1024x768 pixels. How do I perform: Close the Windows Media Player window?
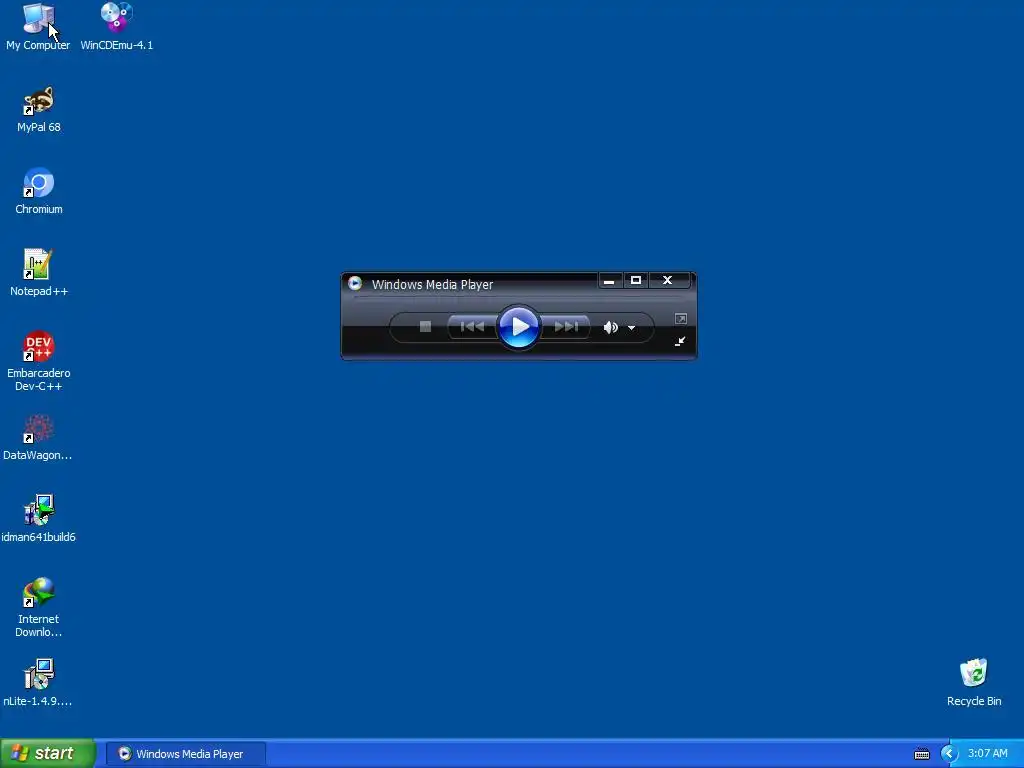667,281
